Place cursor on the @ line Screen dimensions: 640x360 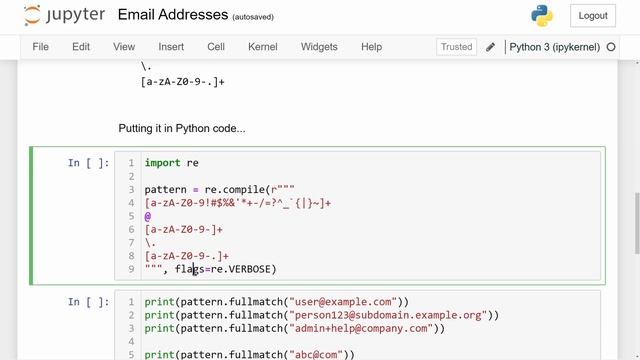(148, 216)
